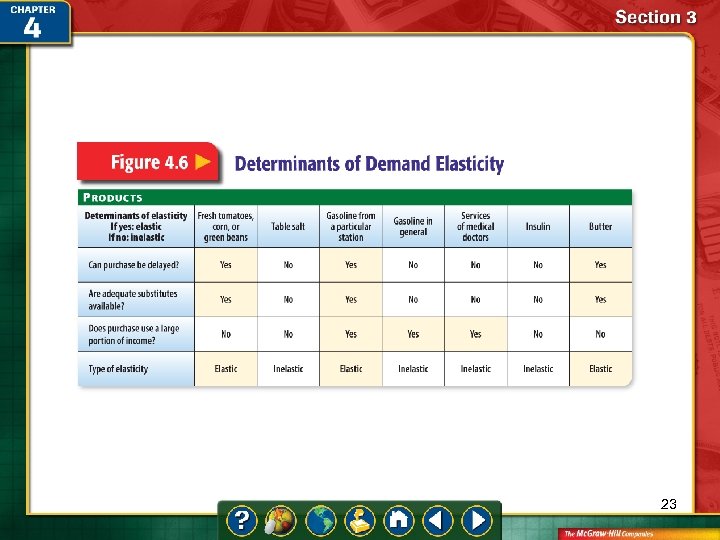Open the art palette resources icon

click(x=281, y=520)
